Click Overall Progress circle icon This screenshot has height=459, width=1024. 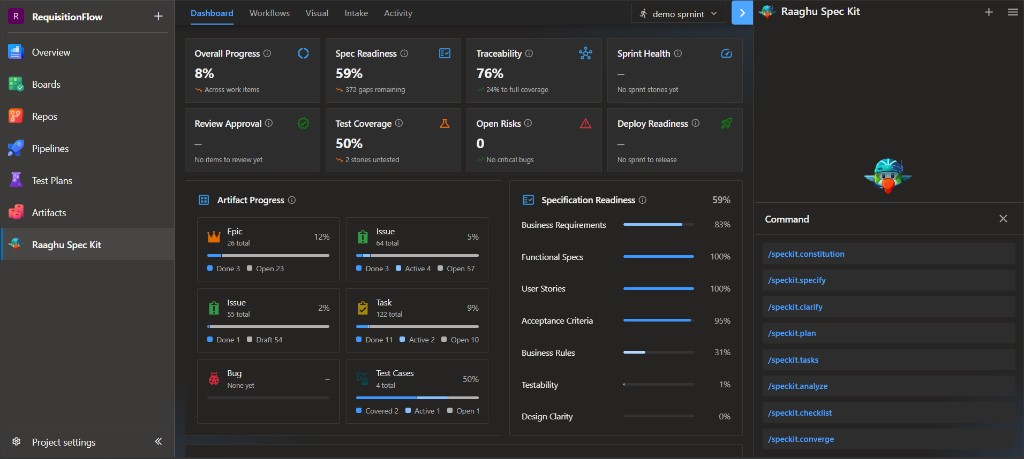tap(304, 54)
